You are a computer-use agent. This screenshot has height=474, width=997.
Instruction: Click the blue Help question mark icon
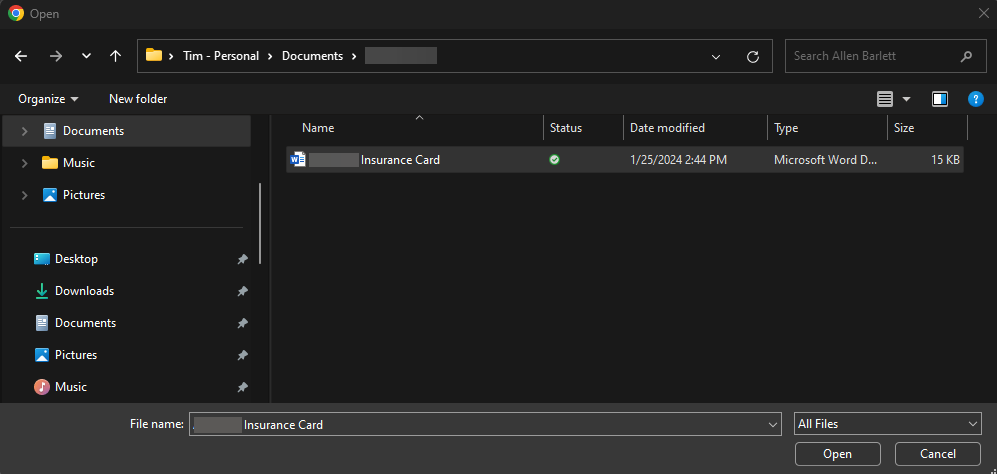click(976, 99)
